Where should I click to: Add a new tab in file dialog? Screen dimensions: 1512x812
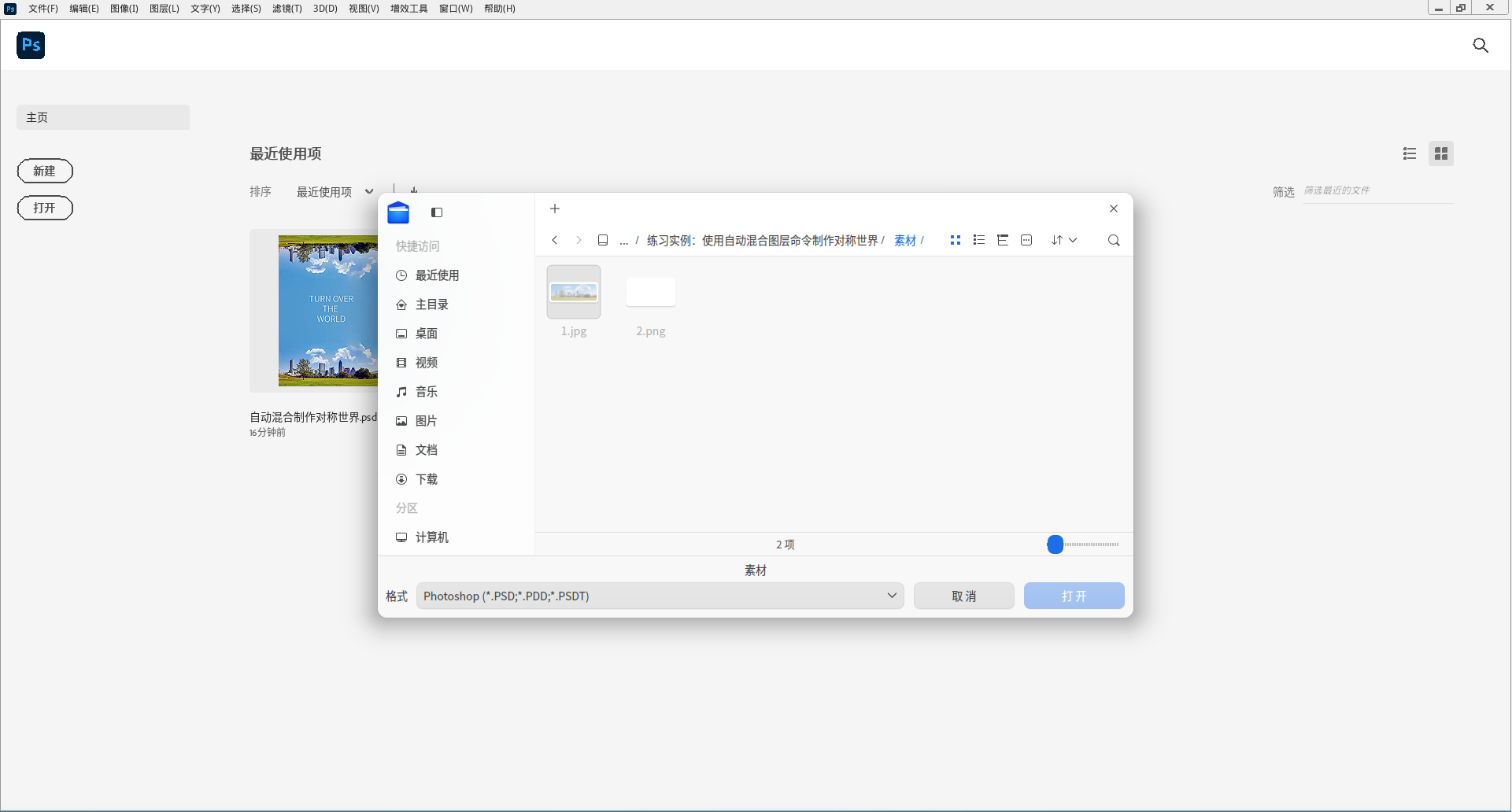(x=555, y=209)
